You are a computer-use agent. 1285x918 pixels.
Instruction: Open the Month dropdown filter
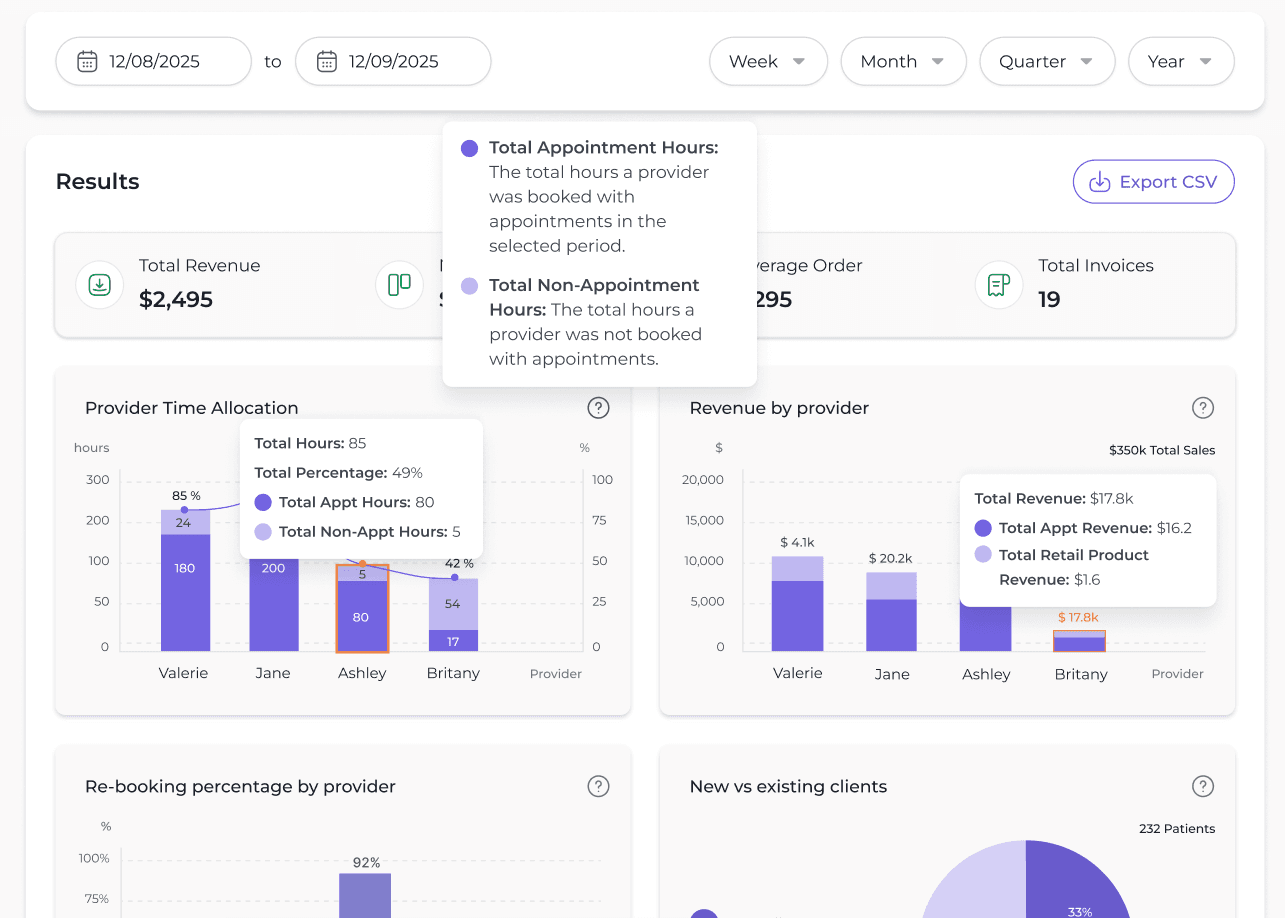pyautogui.click(x=903, y=61)
